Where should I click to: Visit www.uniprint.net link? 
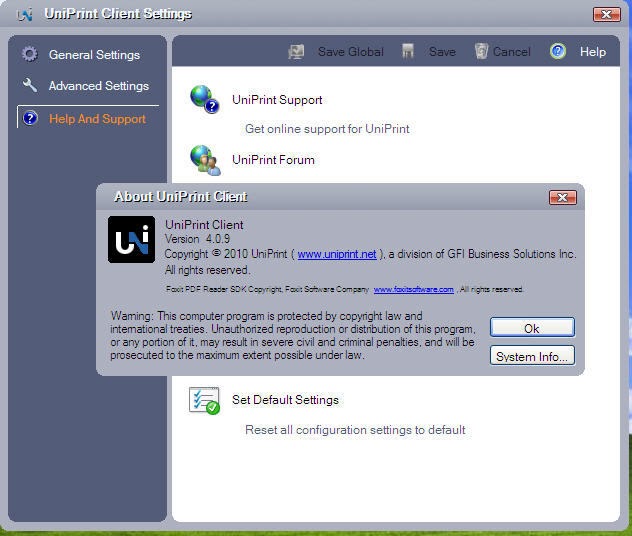click(x=337, y=254)
